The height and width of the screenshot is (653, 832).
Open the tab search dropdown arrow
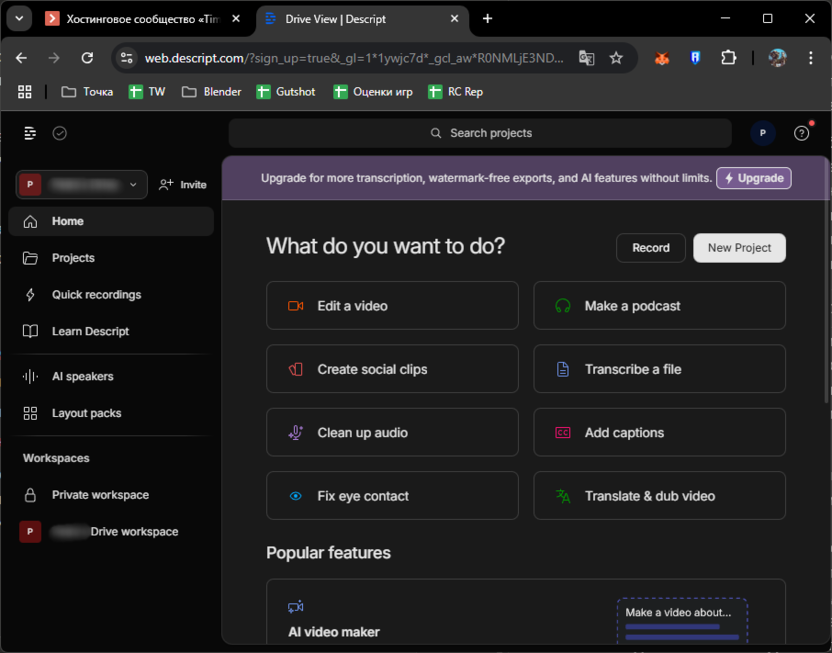point(19,19)
